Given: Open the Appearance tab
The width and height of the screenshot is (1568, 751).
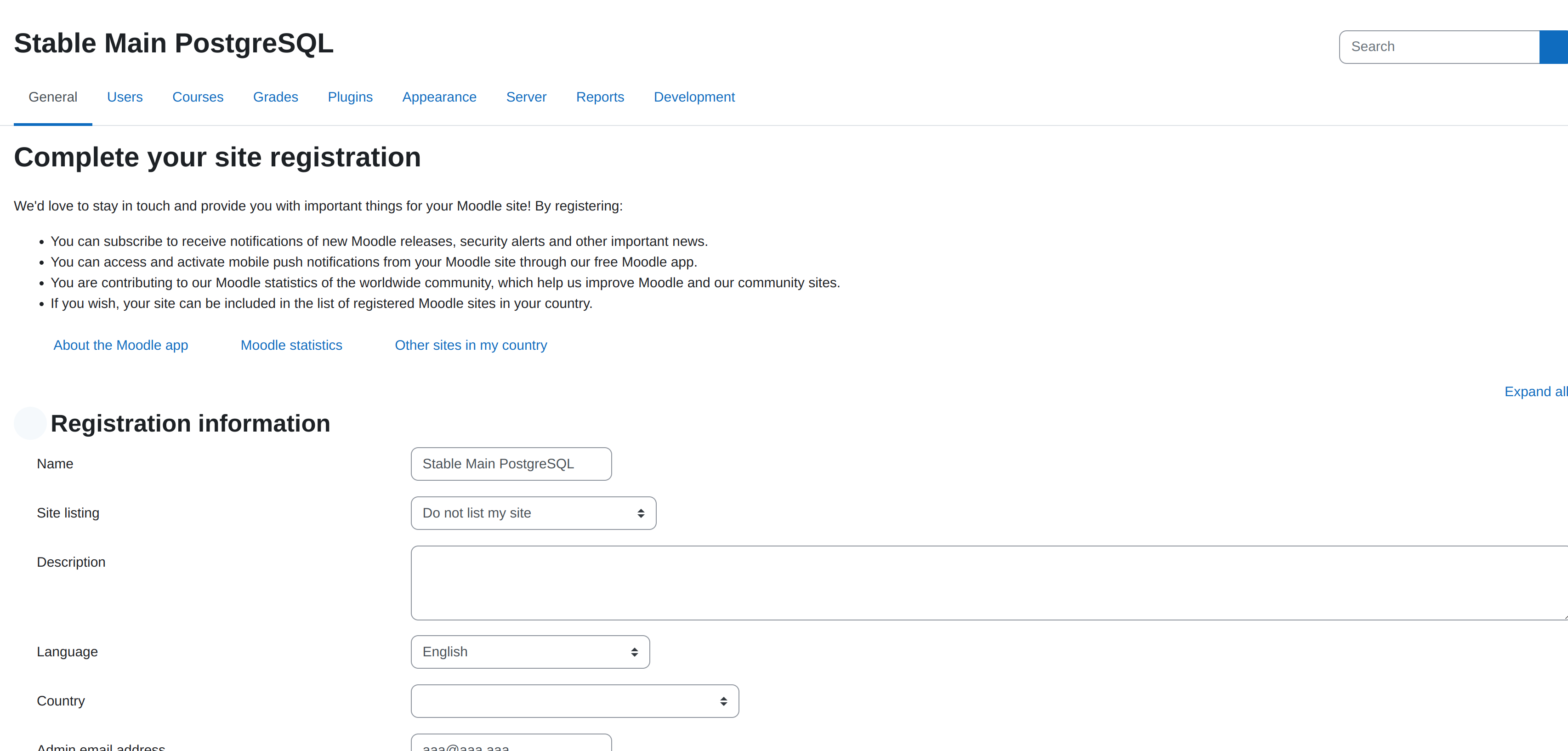Looking at the screenshot, I should [439, 97].
